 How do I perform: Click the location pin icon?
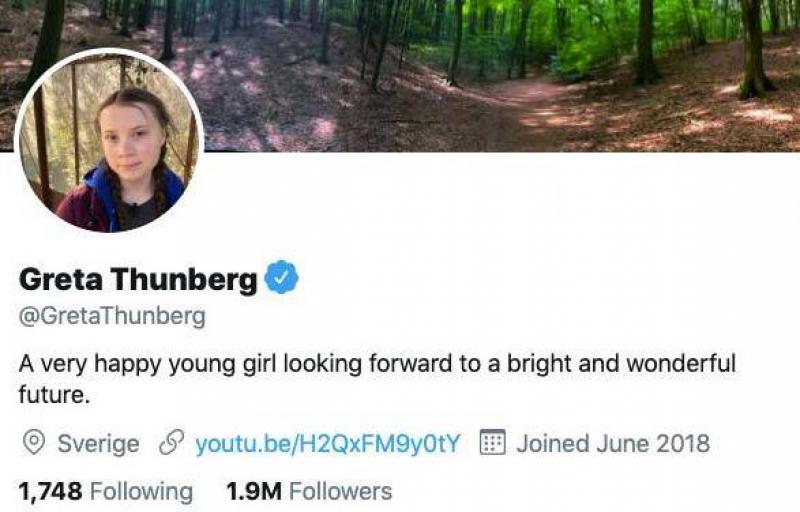click(33, 443)
